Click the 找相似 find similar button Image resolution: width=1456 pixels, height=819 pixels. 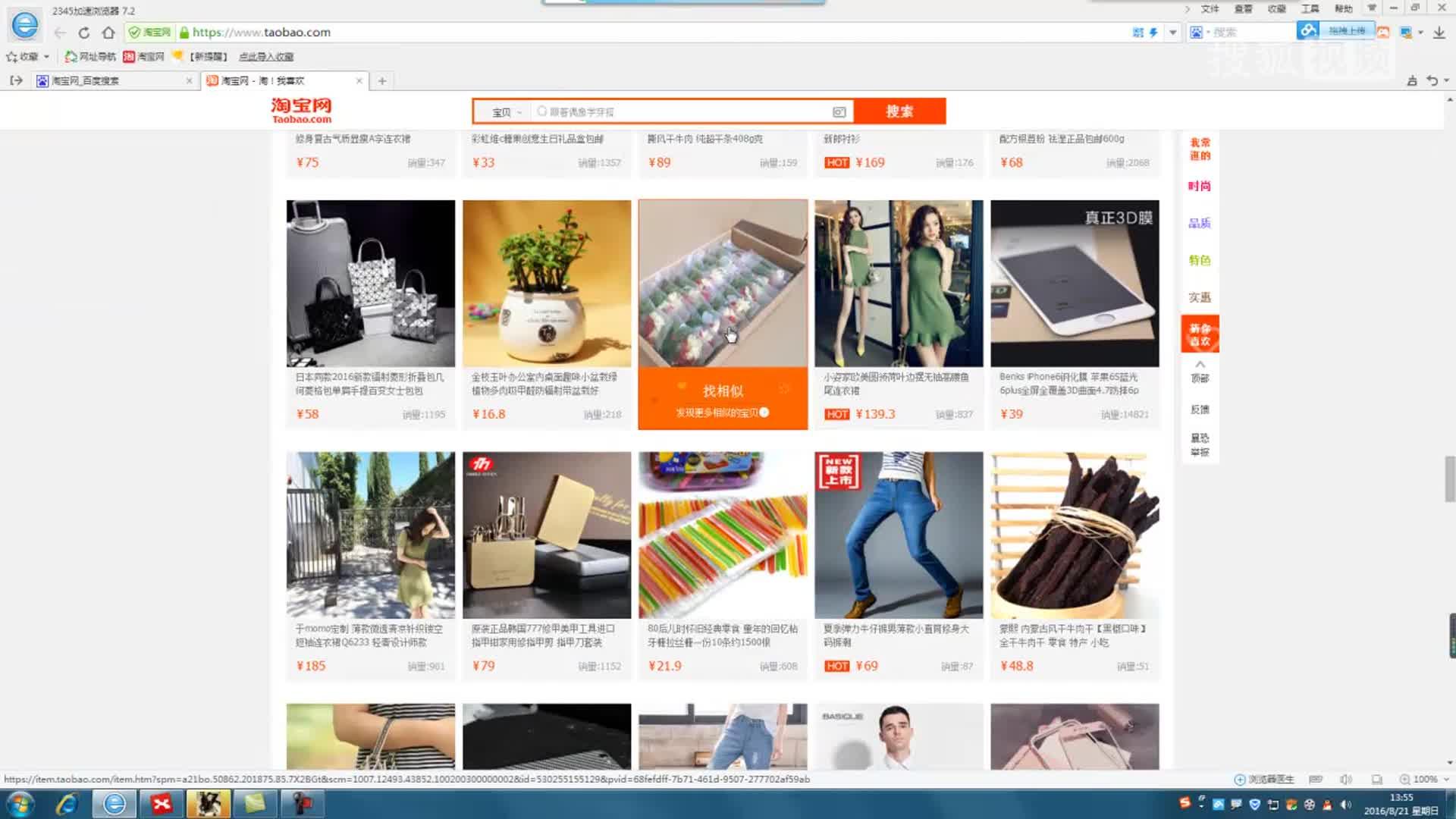tap(722, 391)
